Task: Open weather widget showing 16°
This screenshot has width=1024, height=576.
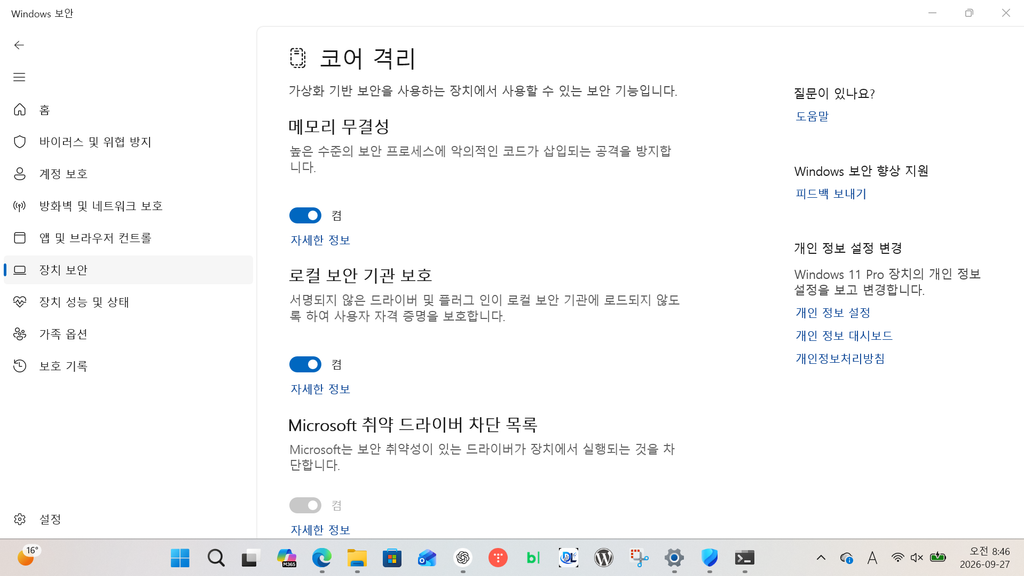Action: pyautogui.click(x=27, y=557)
